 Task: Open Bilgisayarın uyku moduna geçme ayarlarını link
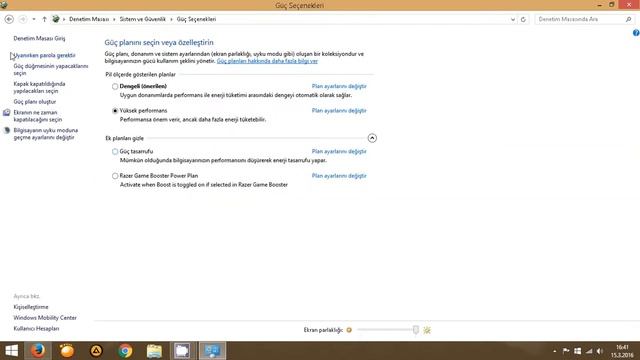pos(46,134)
